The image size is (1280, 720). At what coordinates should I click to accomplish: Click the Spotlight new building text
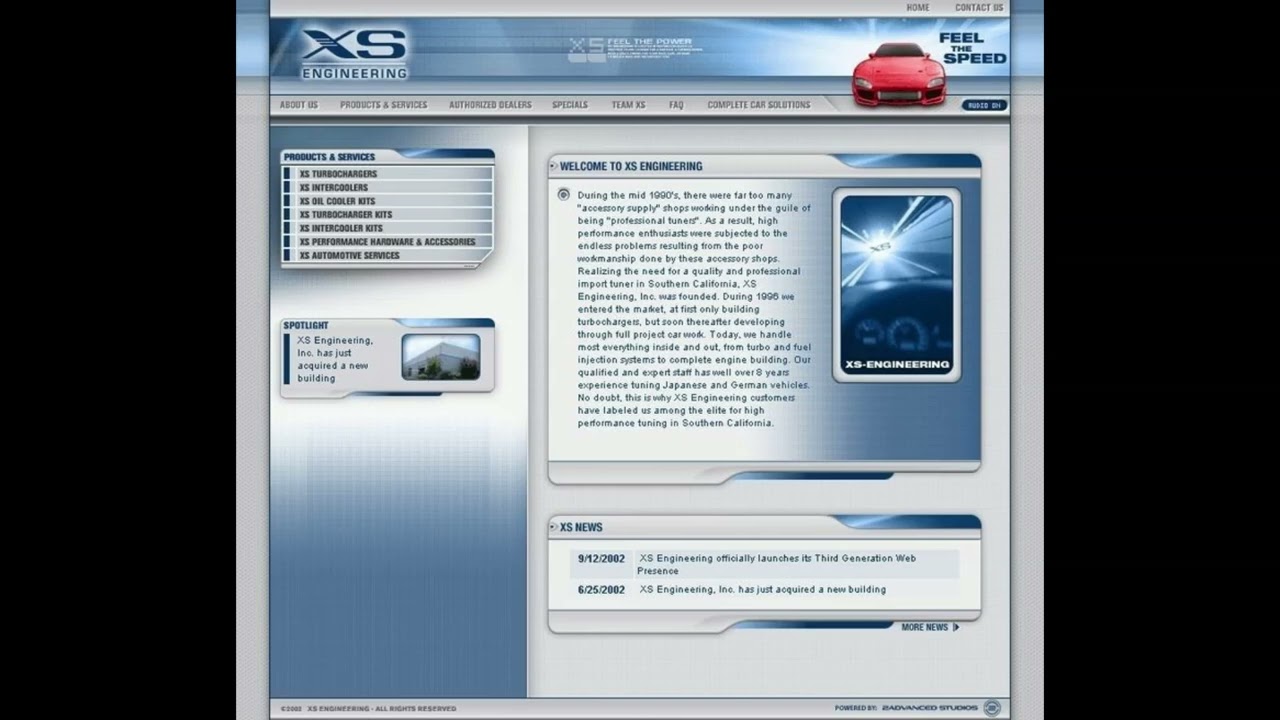(335, 359)
